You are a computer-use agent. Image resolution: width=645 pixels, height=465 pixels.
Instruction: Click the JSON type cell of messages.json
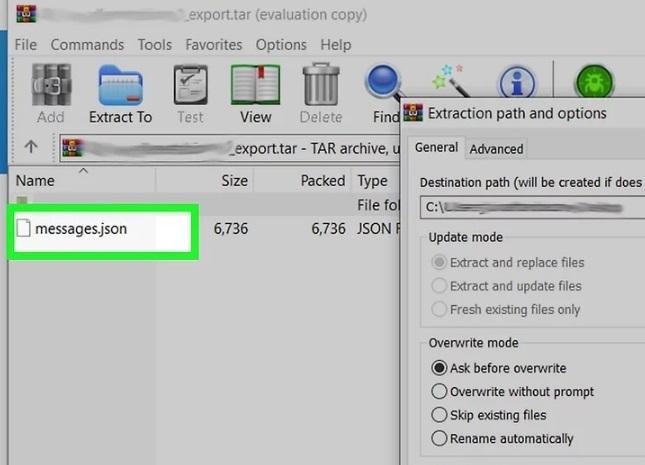click(378, 228)
